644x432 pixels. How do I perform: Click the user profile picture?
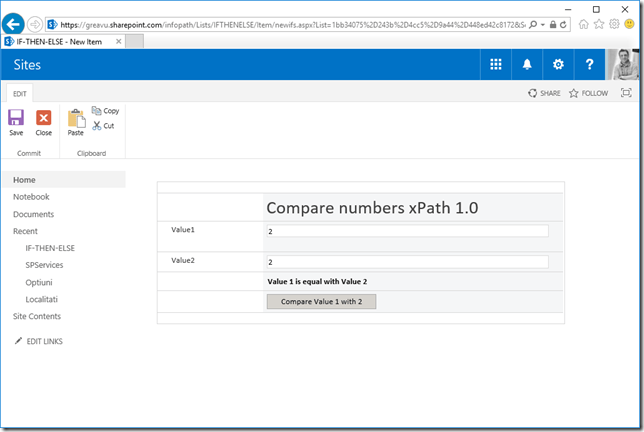[x=624, y=64]
